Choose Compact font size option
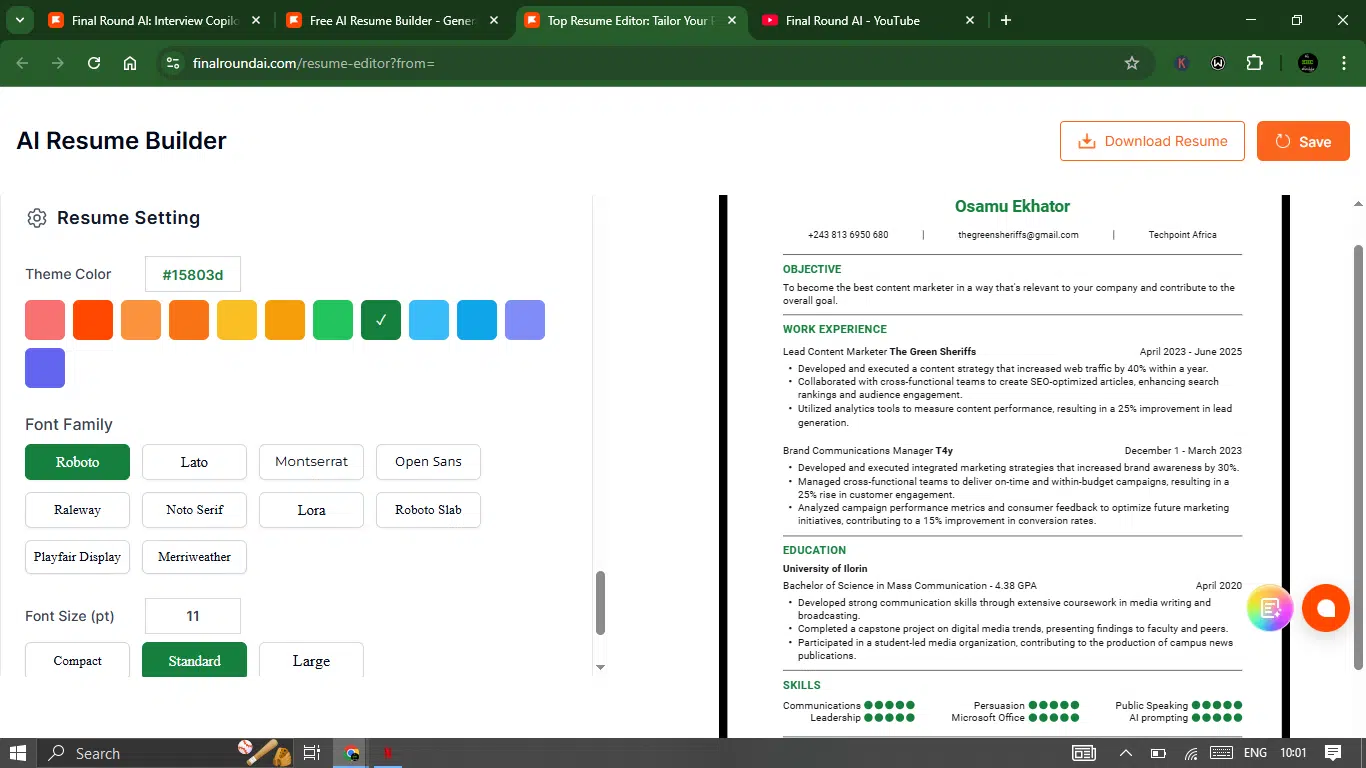Image resolution: width=1366 pixels, height=768 pixels. [77, 660]
